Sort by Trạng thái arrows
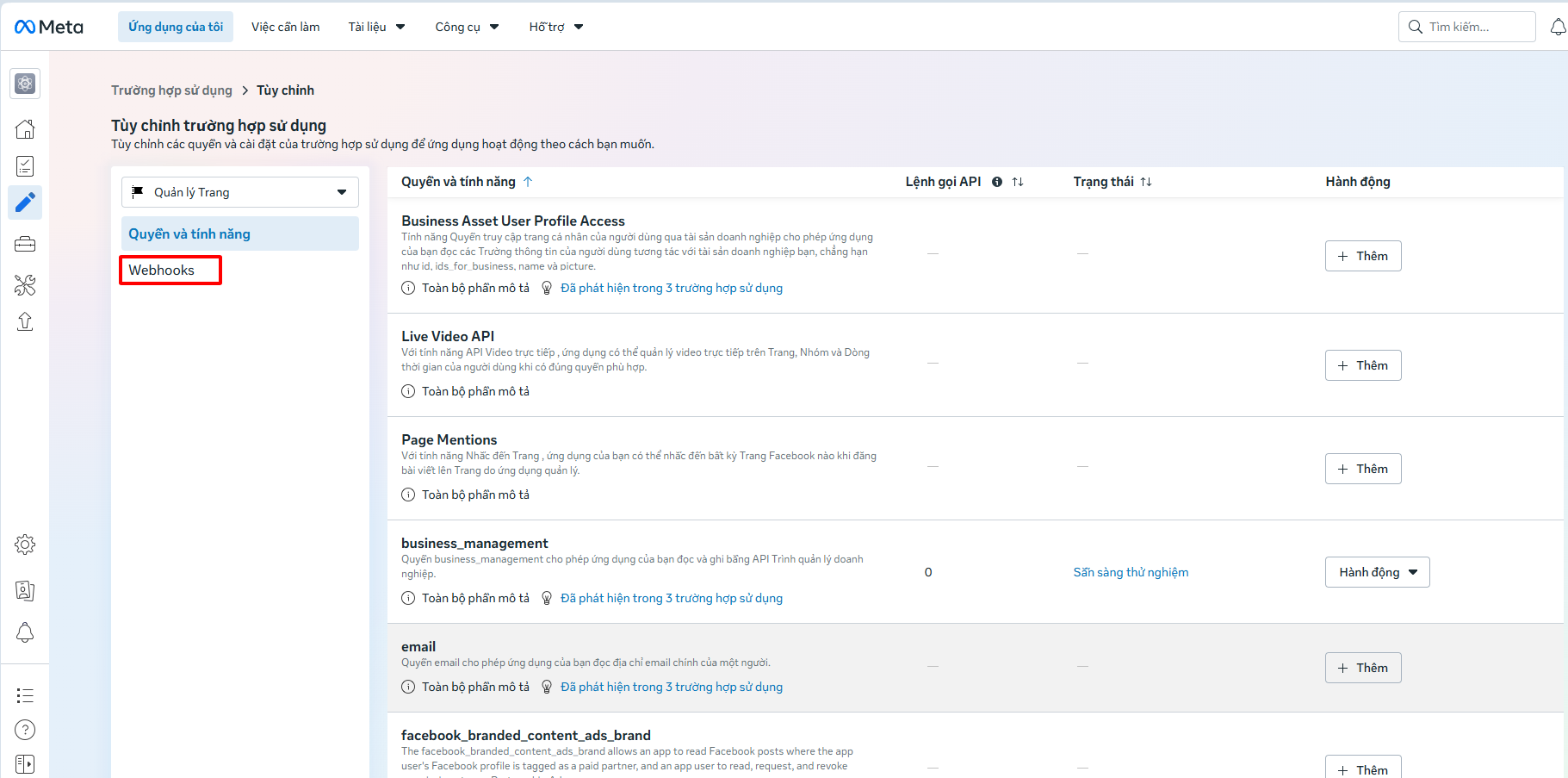Viewport: 1568px width, 778px height. (x=1146, y=182)
